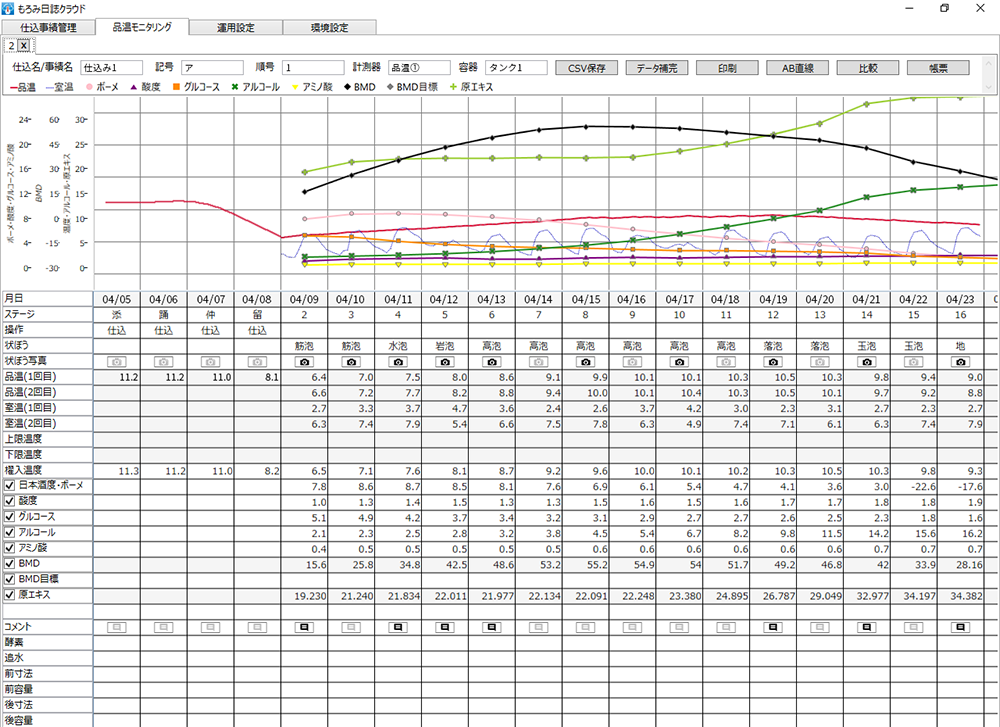
Task: Open the comment icon for 04/19
Action: (x=773, y=628)
